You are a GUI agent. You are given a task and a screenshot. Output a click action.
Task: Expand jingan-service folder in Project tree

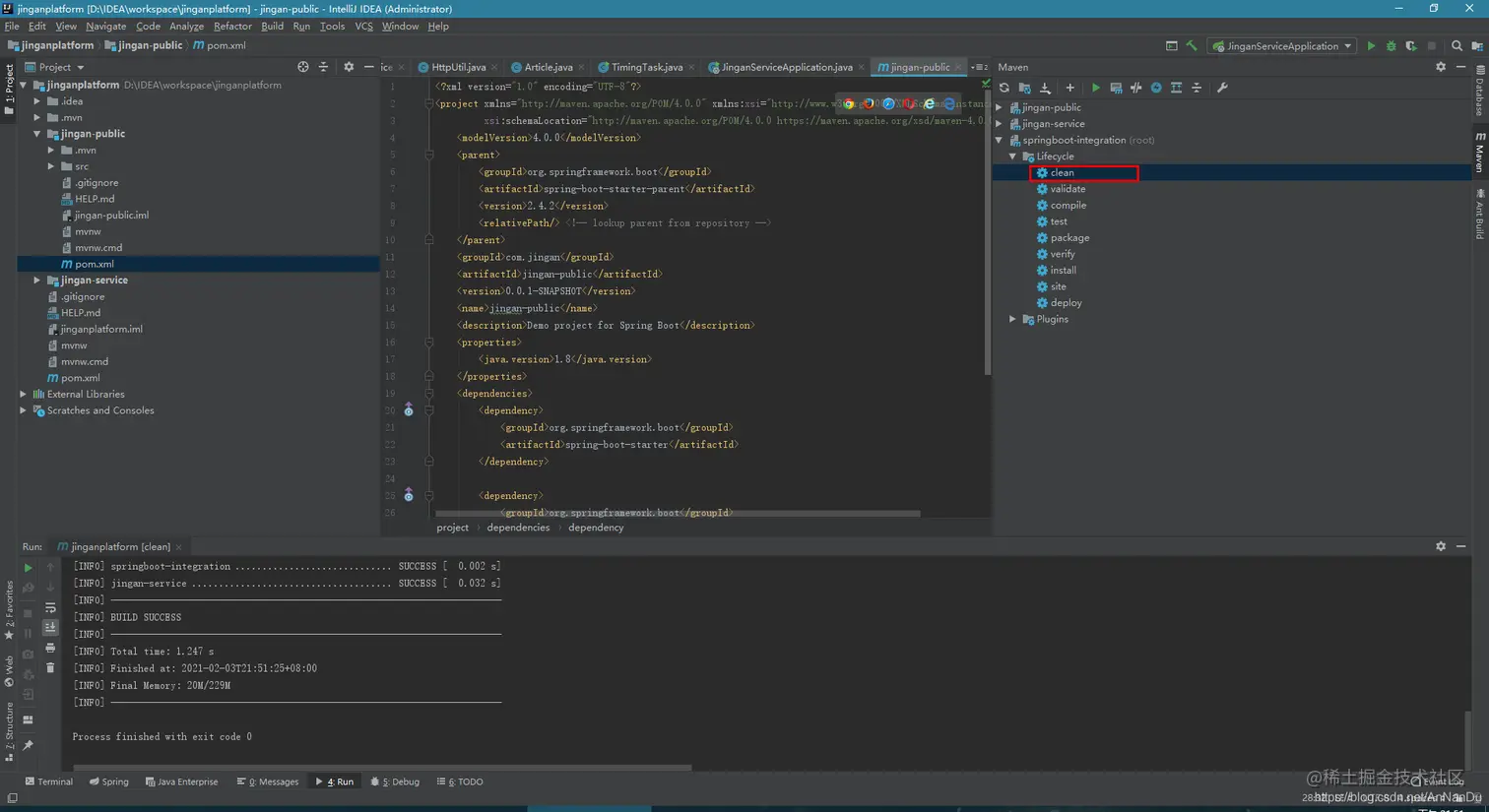(37, 281)
